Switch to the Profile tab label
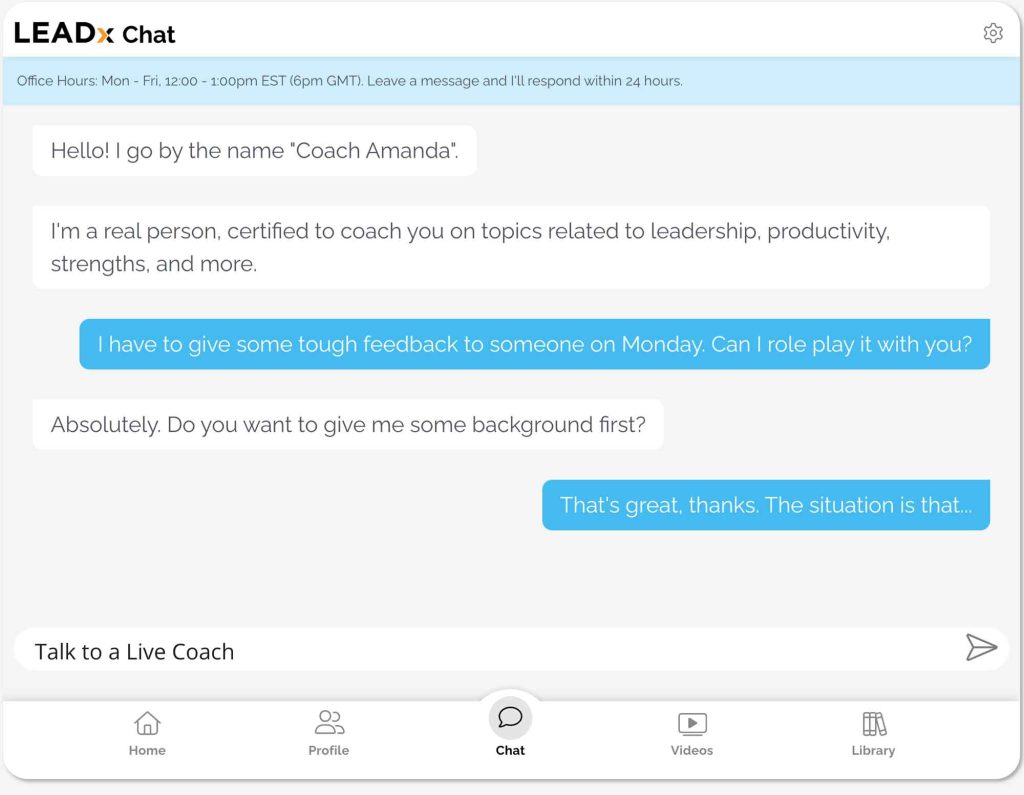 (x=328, y=750)
